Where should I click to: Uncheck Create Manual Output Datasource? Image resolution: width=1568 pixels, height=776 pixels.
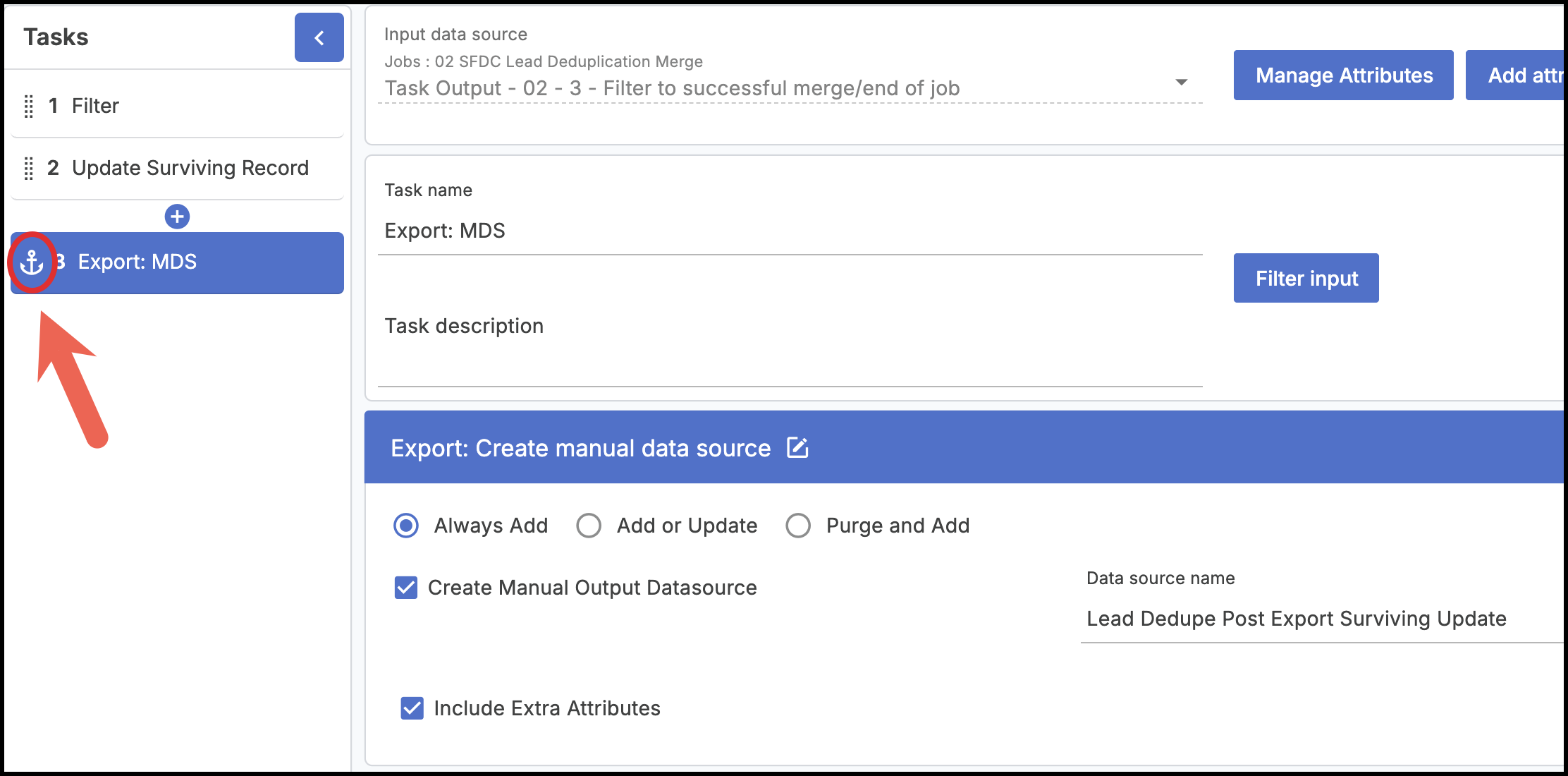(406, 588)
